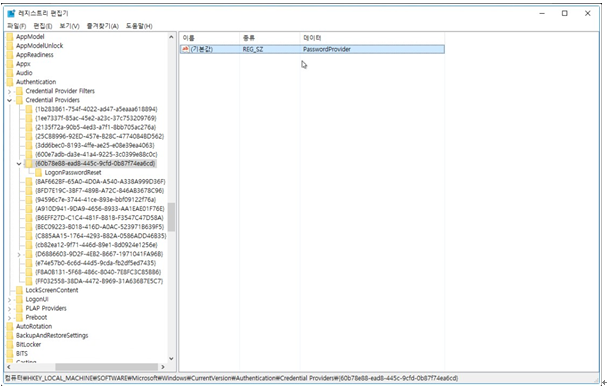Click the LogonUI folder icon
Screen dimensions: 607x388
[x=19, y=299]
